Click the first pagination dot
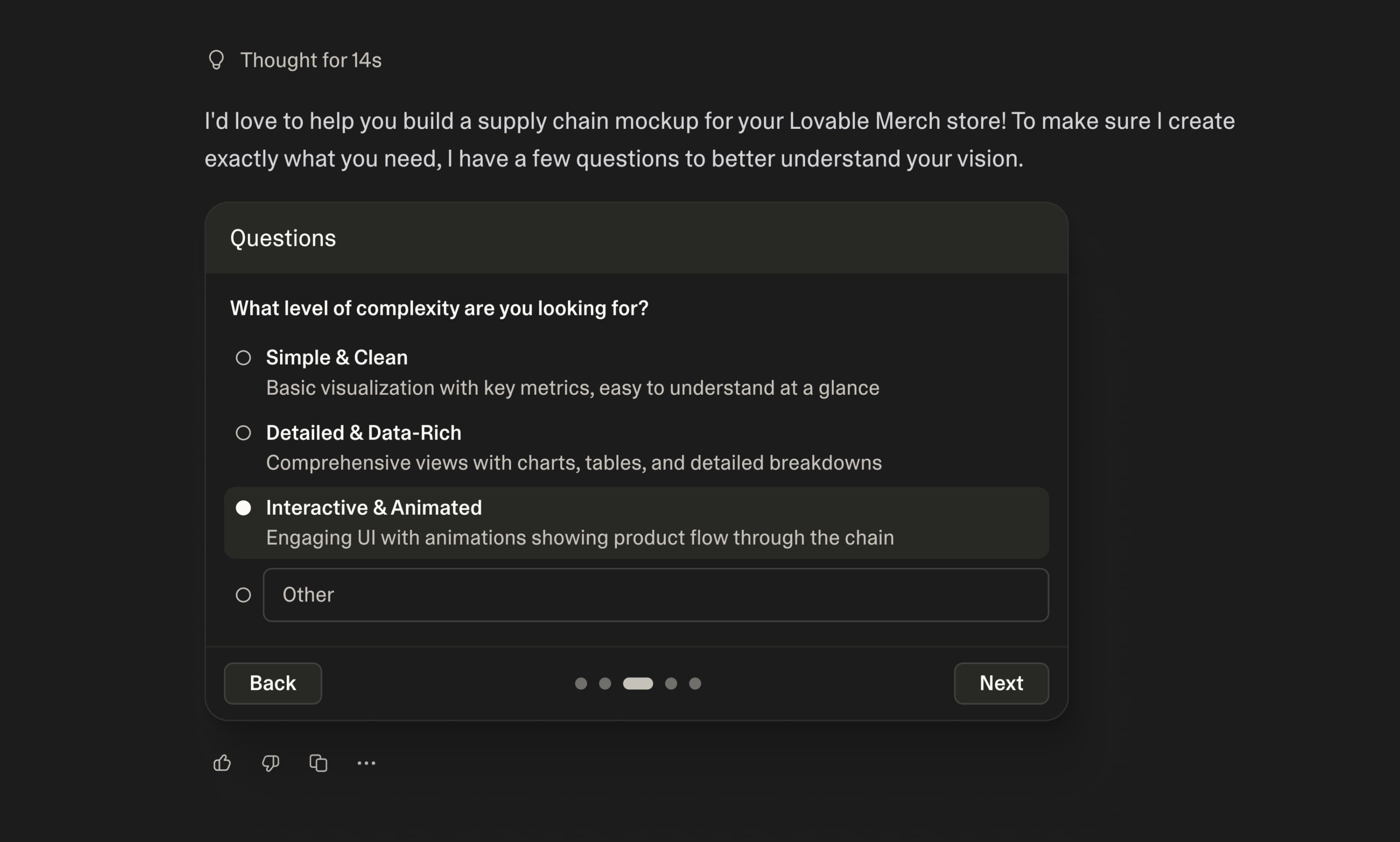 pos(581,683)
